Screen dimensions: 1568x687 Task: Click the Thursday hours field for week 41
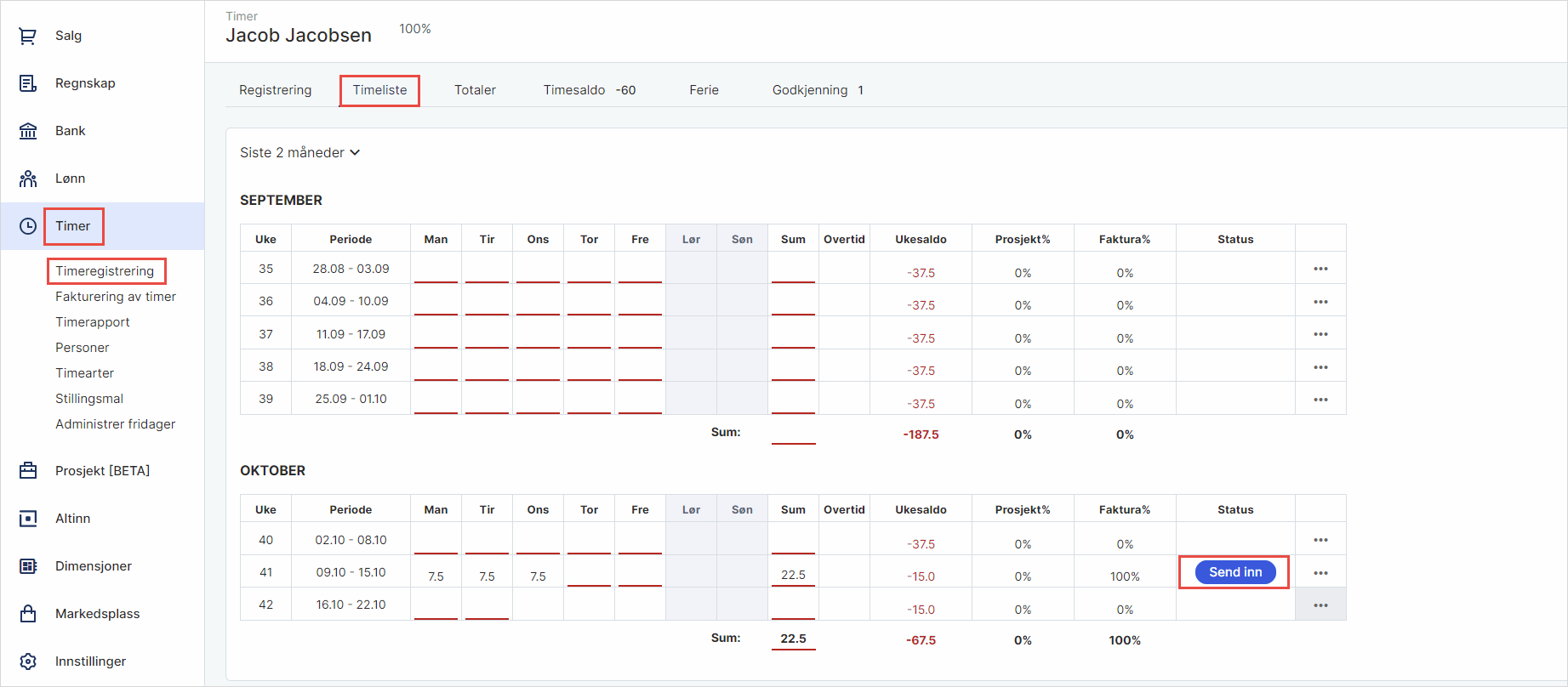[589, 574]
